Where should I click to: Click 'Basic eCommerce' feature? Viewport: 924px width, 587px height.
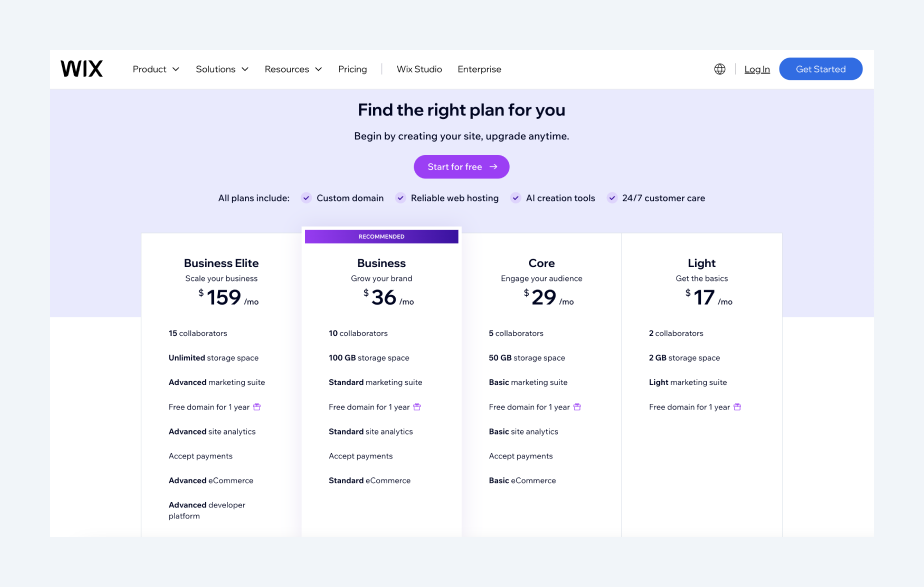(x=522, y=480)
